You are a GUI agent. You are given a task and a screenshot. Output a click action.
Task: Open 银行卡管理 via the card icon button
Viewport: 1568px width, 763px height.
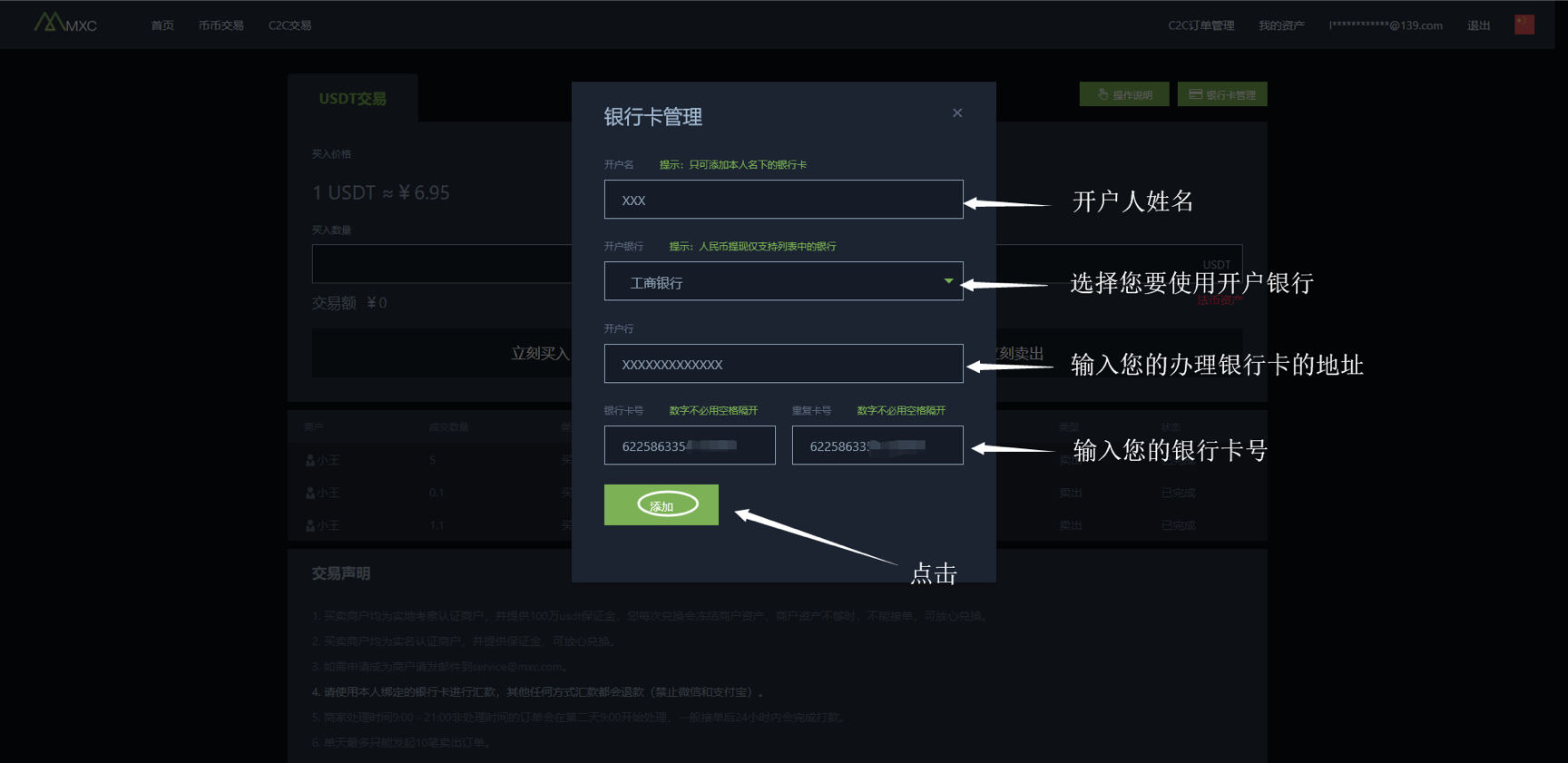1221,94
